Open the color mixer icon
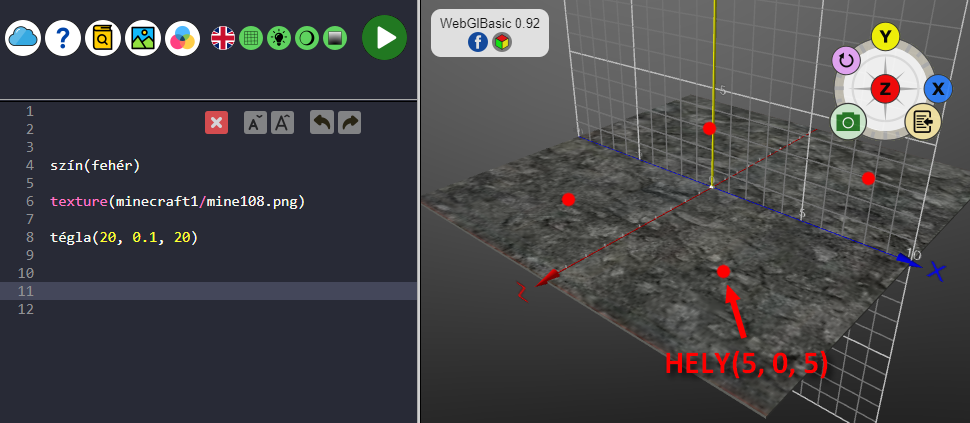970x423 pixels. point(183,38)
